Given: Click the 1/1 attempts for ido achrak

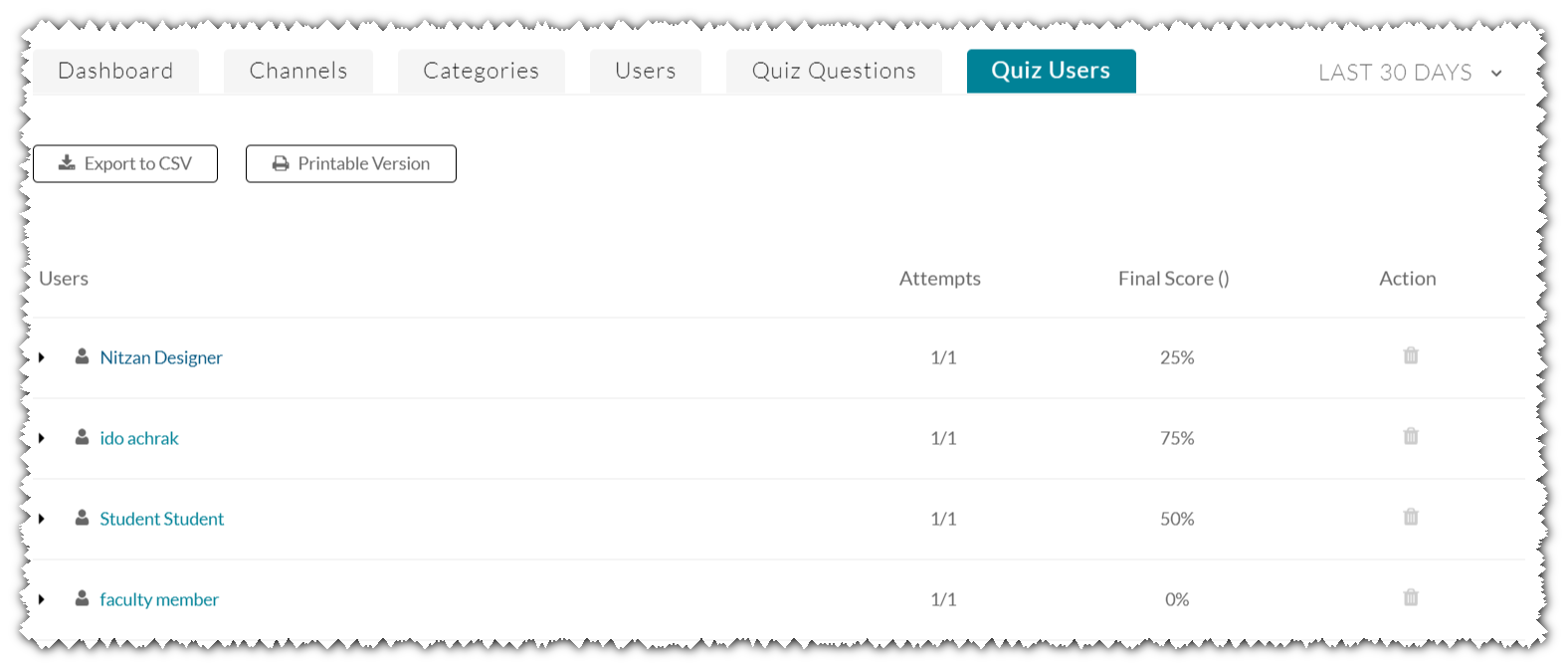Looking at the screenshot, I should click(x=943, y=438).
